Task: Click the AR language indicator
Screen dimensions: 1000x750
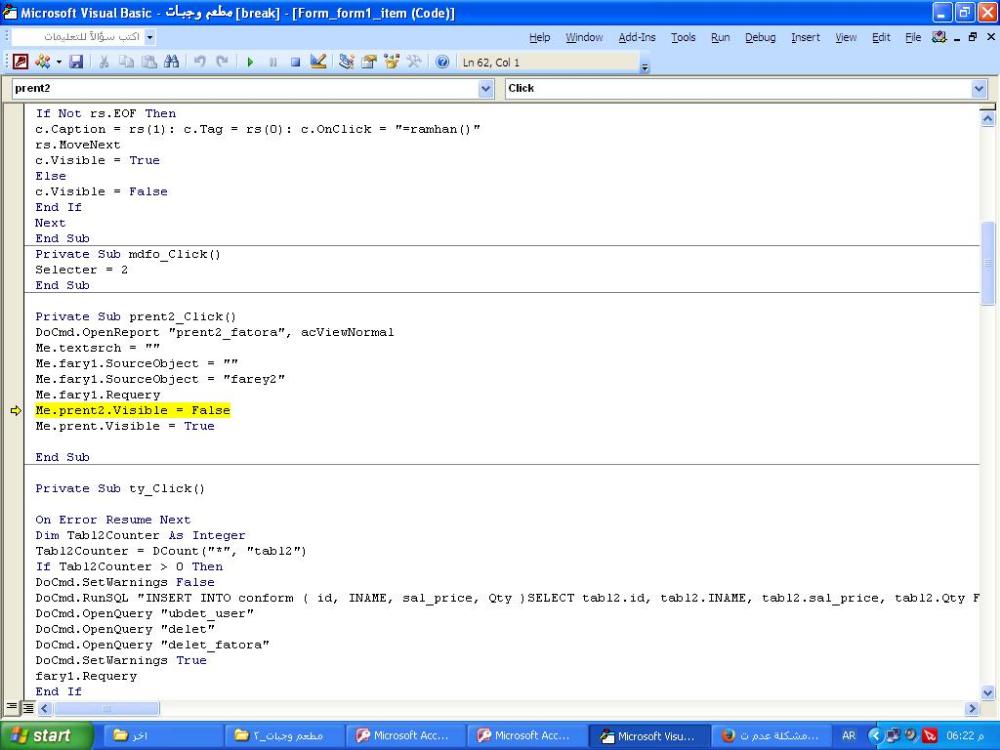Action: 849,735
